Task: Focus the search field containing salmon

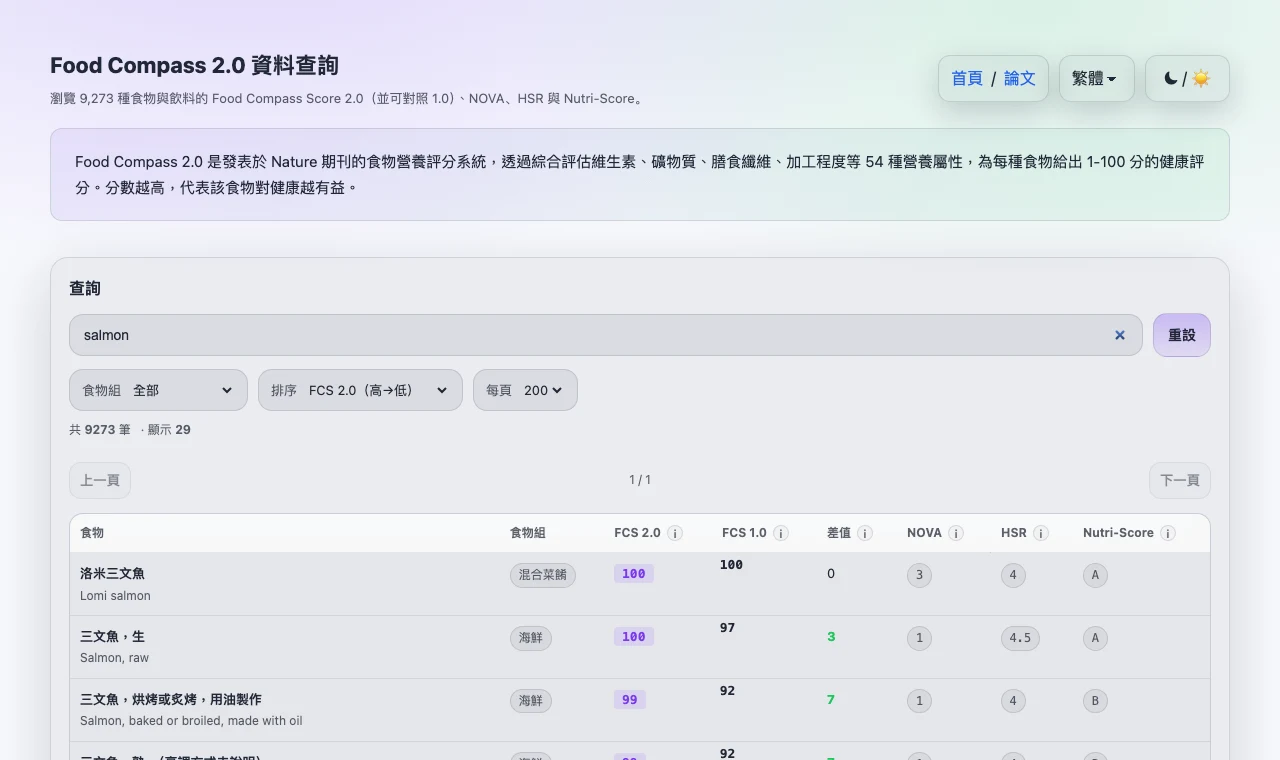Action: (605, 335)
